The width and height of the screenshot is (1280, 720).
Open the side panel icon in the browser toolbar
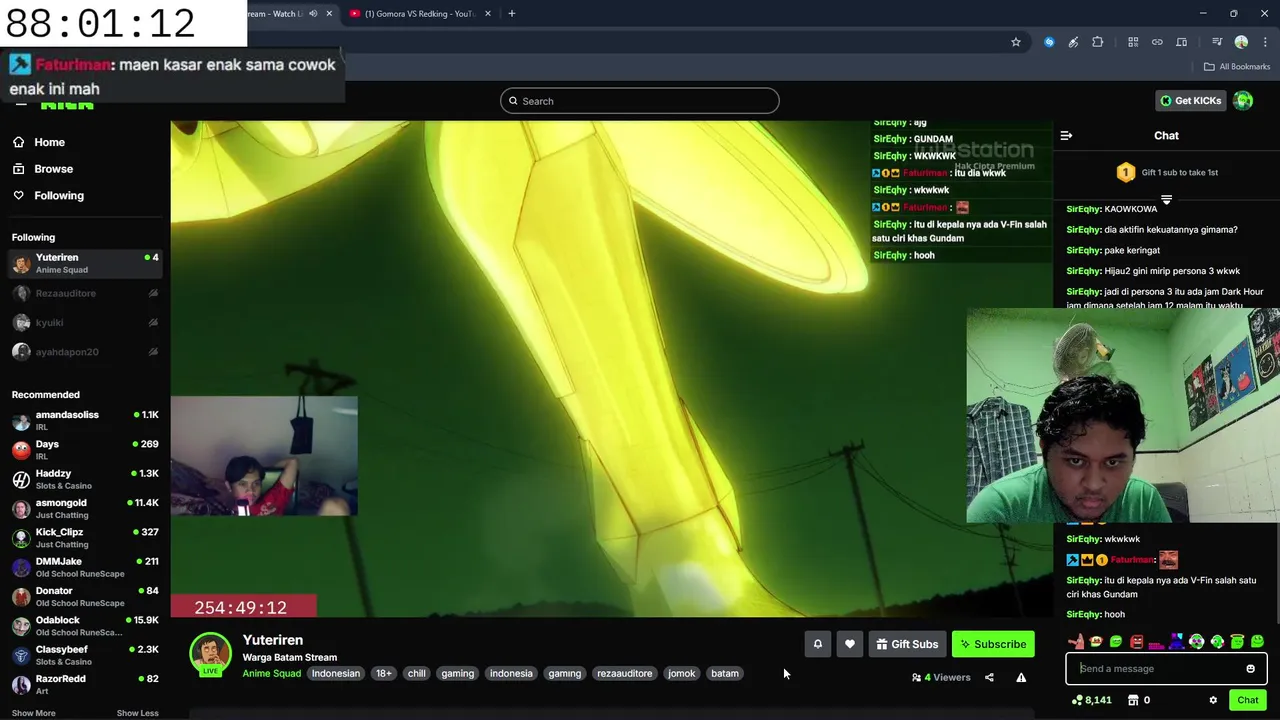[1181, 42]
